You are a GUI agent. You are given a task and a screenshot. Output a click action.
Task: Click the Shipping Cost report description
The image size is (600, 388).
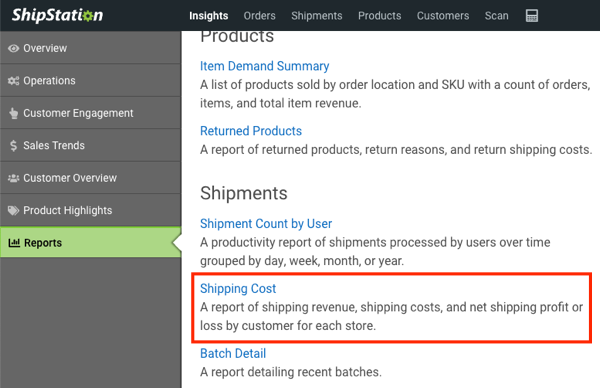(391, 316)
